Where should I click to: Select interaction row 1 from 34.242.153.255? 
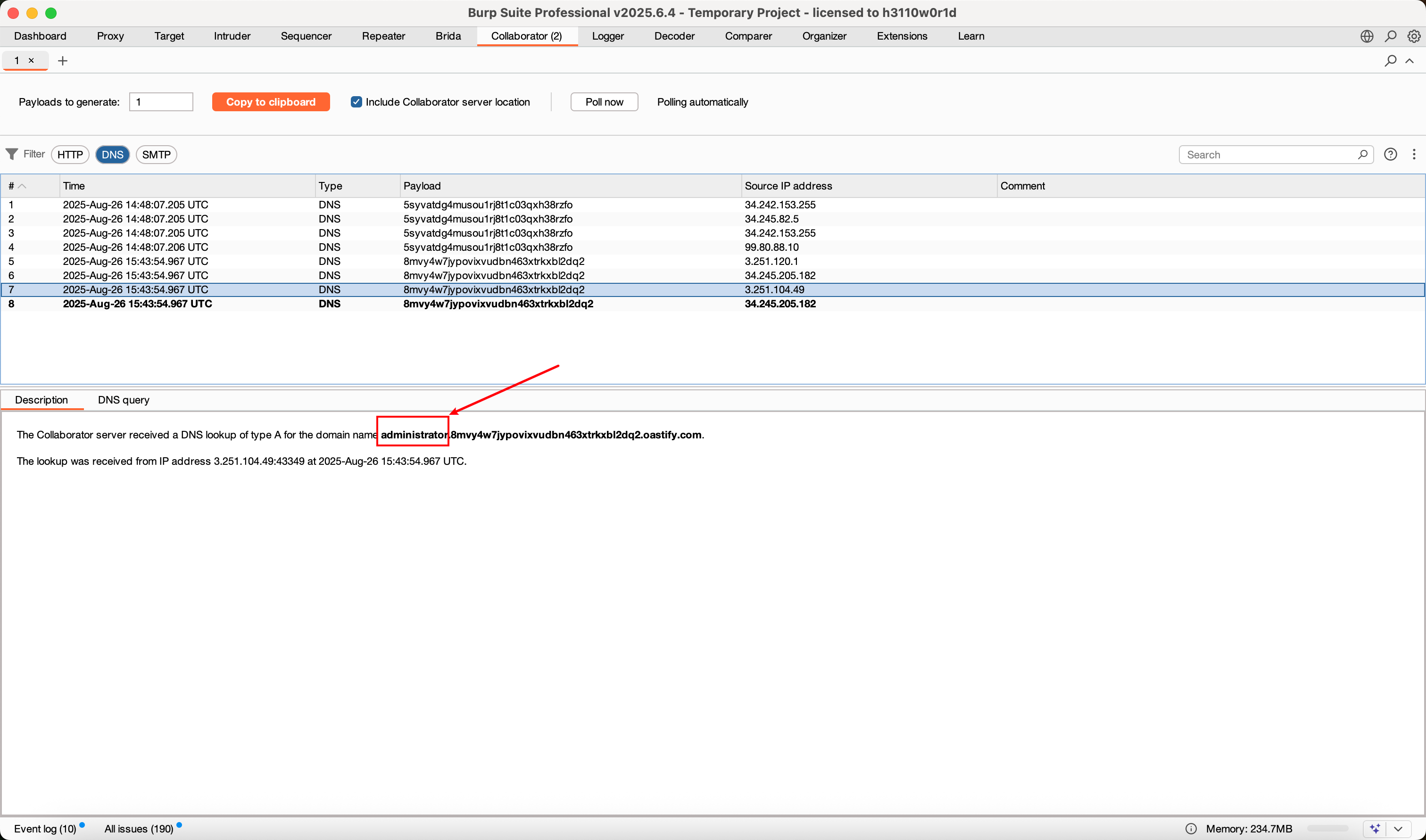coord(713,205)
